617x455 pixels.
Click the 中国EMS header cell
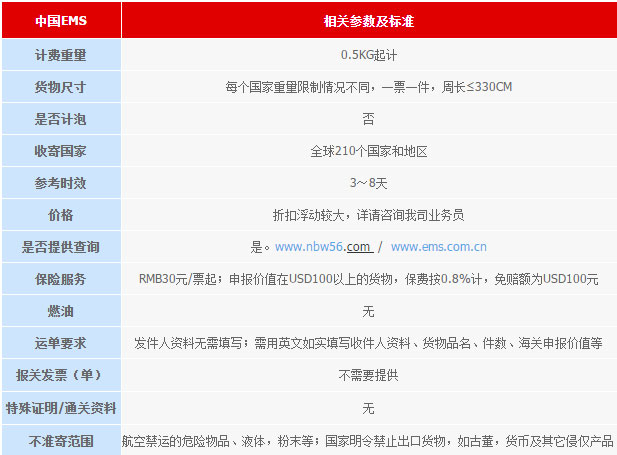point(61,20)
